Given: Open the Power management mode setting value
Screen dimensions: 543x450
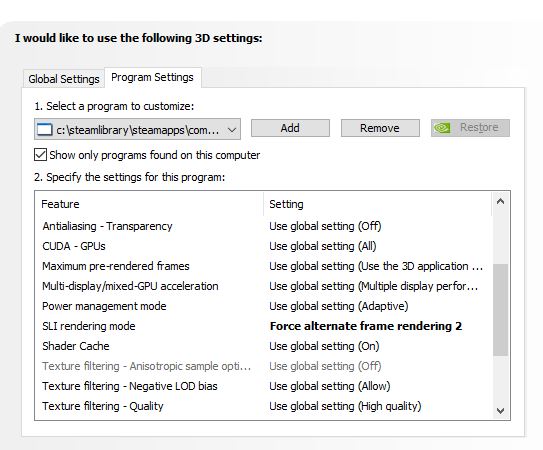Looking at the screenshot, I should tap(339, 306).
